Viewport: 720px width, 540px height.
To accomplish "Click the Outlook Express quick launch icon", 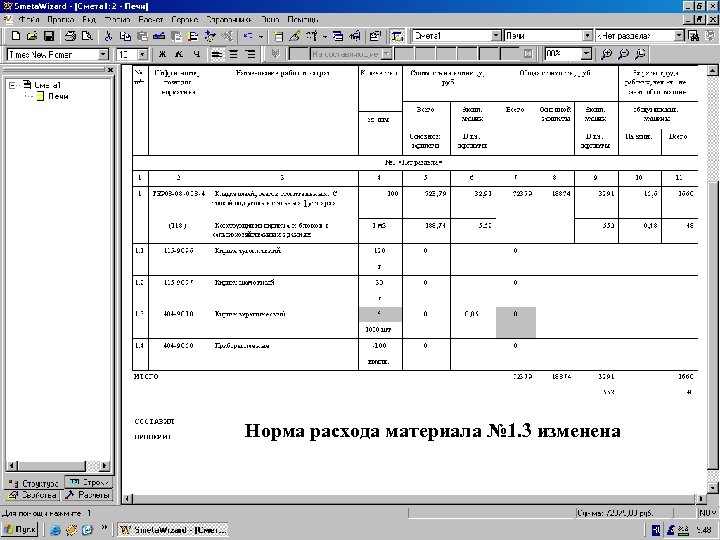I will [x=87, y=529].
